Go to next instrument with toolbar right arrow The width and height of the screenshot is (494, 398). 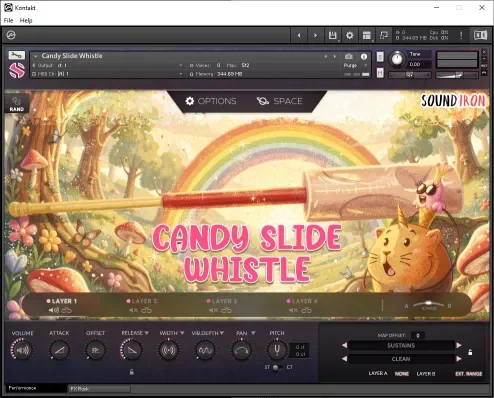point(315,35)
